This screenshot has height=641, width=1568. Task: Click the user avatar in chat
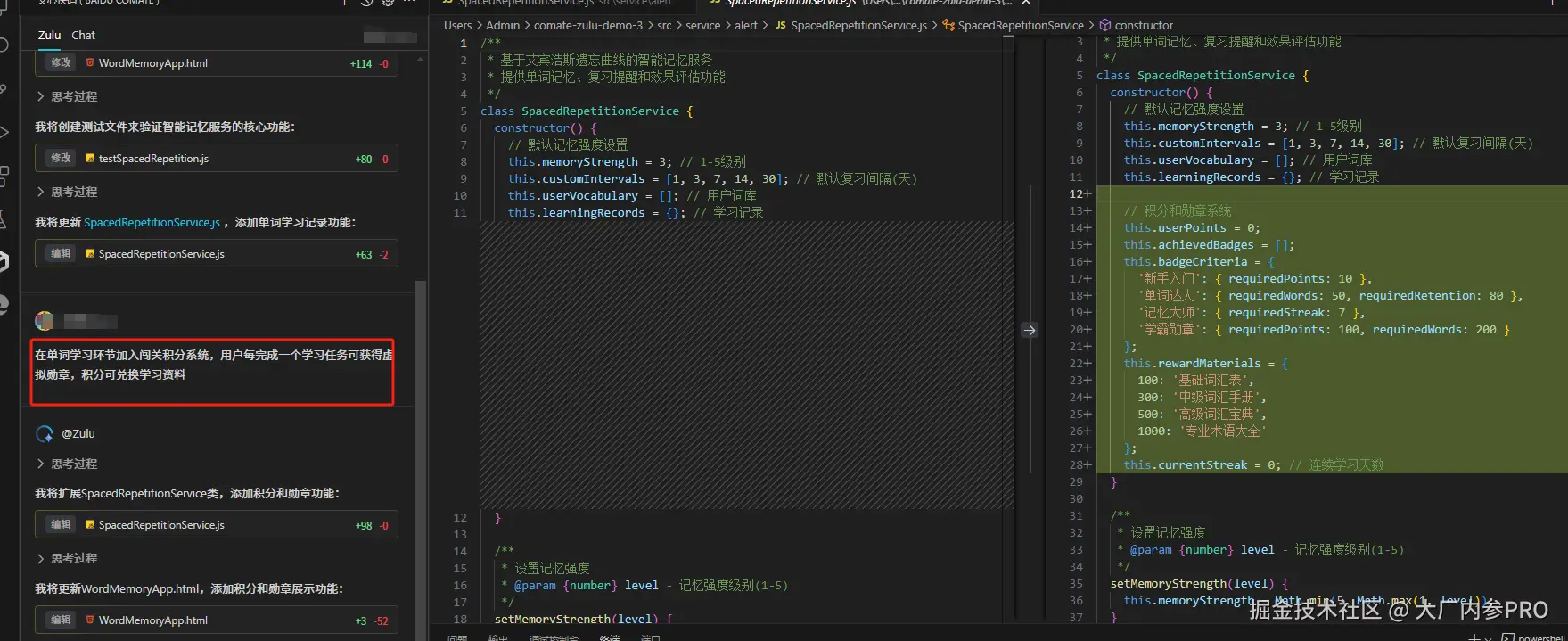(x=45, y=321)
